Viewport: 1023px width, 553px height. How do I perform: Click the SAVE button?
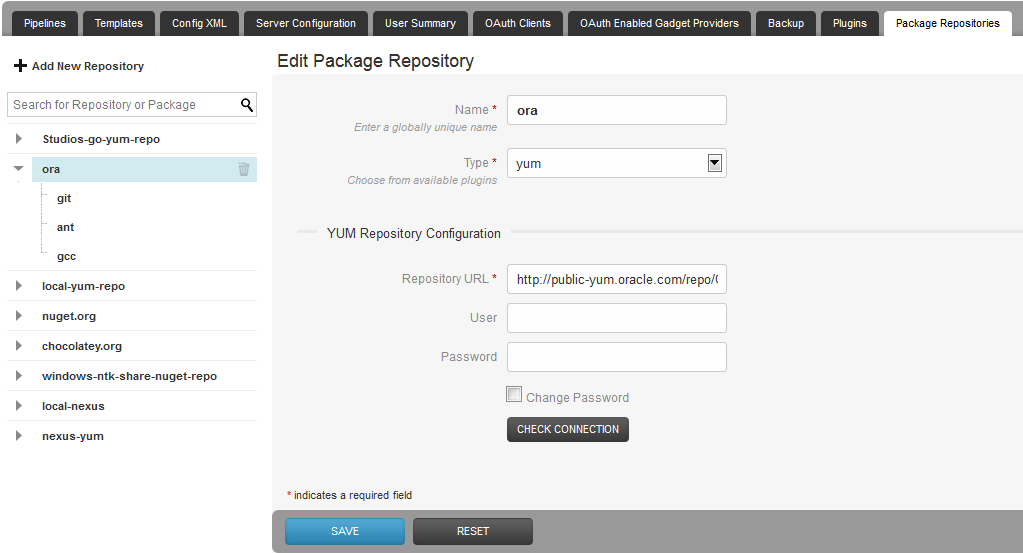[344, 531]
